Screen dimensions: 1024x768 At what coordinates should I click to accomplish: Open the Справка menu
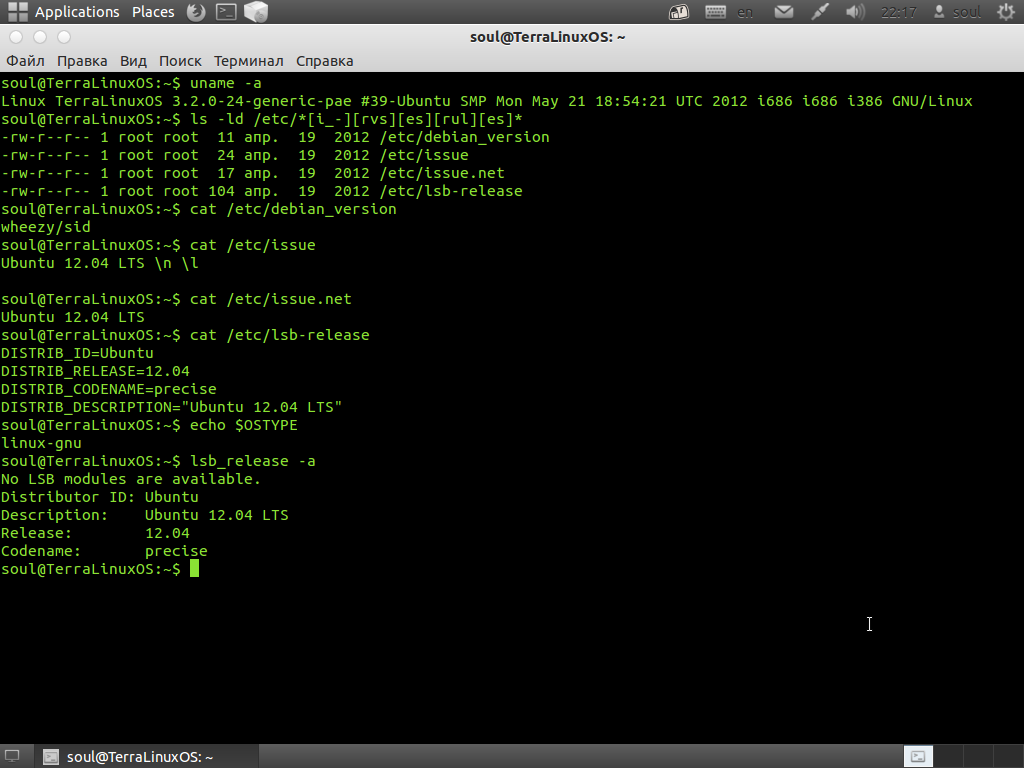pos(325,61)
